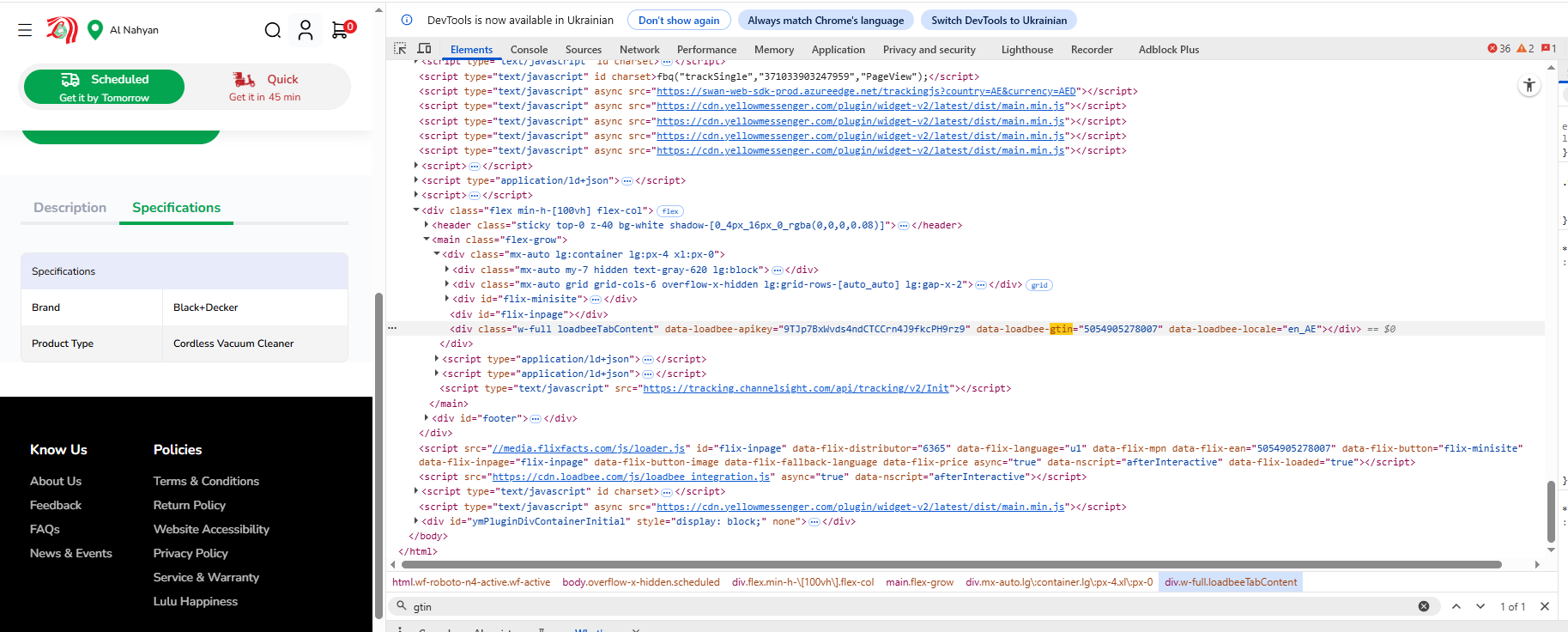Viewport: 1568px width, 632px height.
Task: Select main.flex-grow in the breadcrumb
Action: [x=919, y=582]
